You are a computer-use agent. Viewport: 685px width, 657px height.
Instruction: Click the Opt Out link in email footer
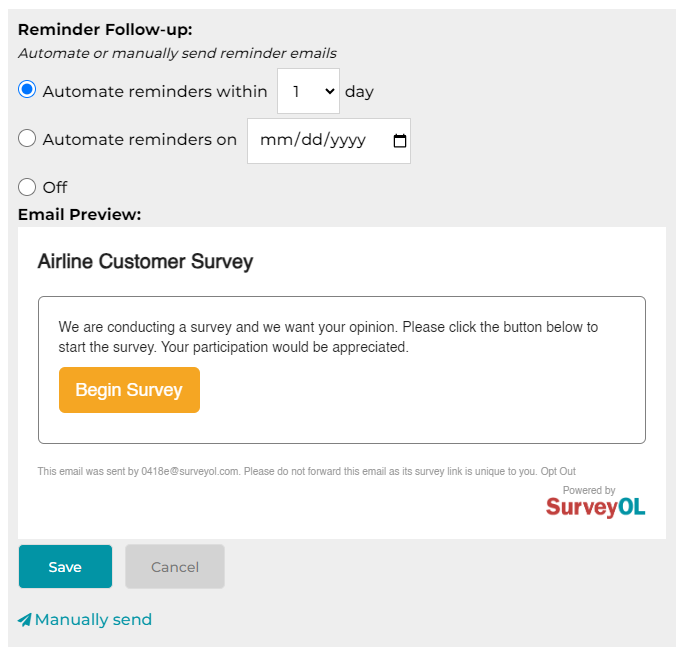click(558, 471)
